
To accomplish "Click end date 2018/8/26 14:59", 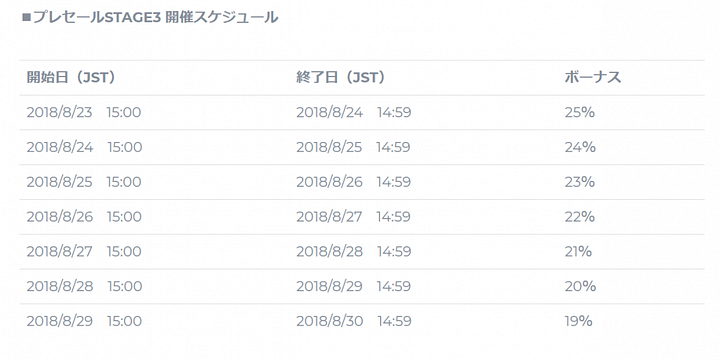I will tap(354, 182).
